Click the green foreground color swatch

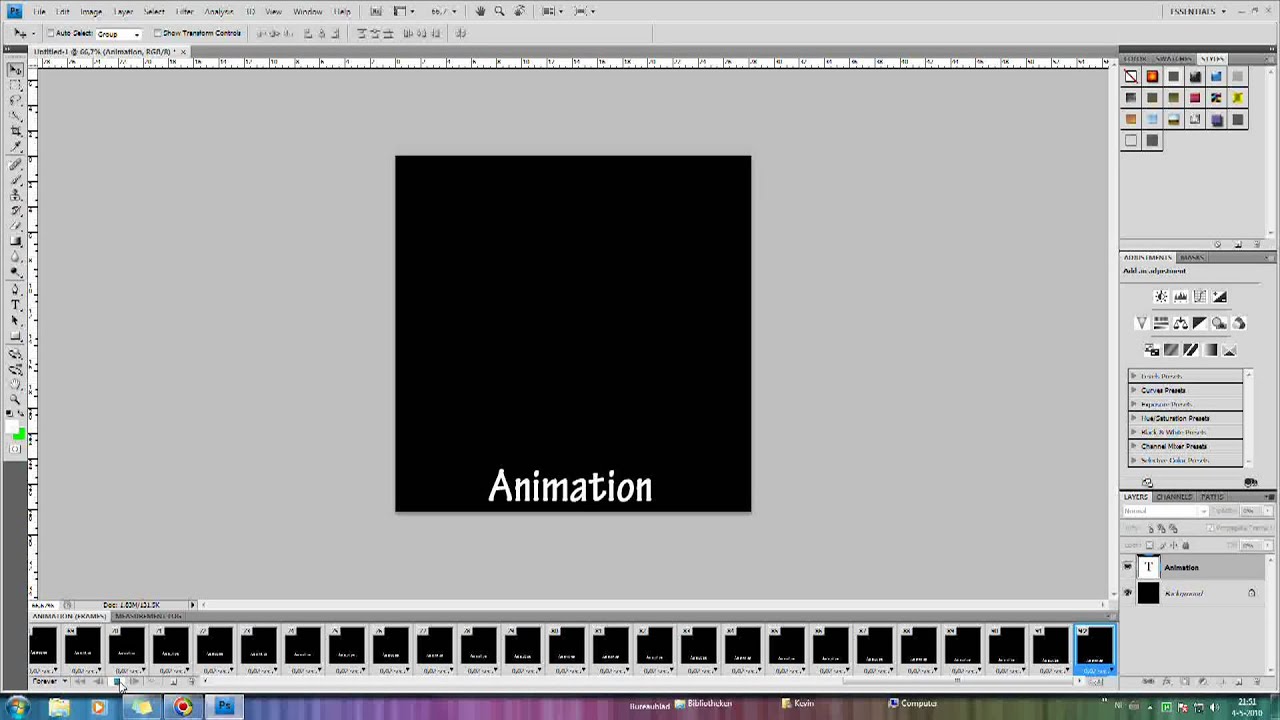click(x=18, y=432)
